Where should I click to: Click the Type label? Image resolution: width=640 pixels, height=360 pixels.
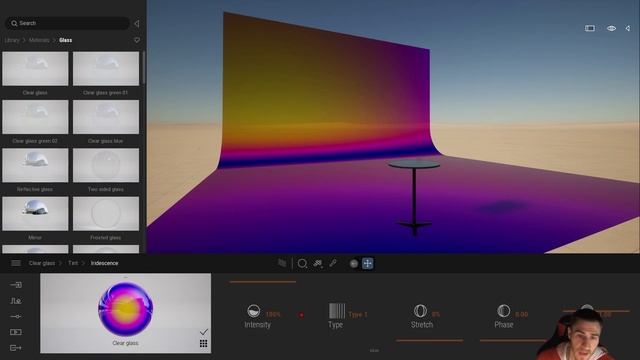pyautogui.click(x=336, y=325)
